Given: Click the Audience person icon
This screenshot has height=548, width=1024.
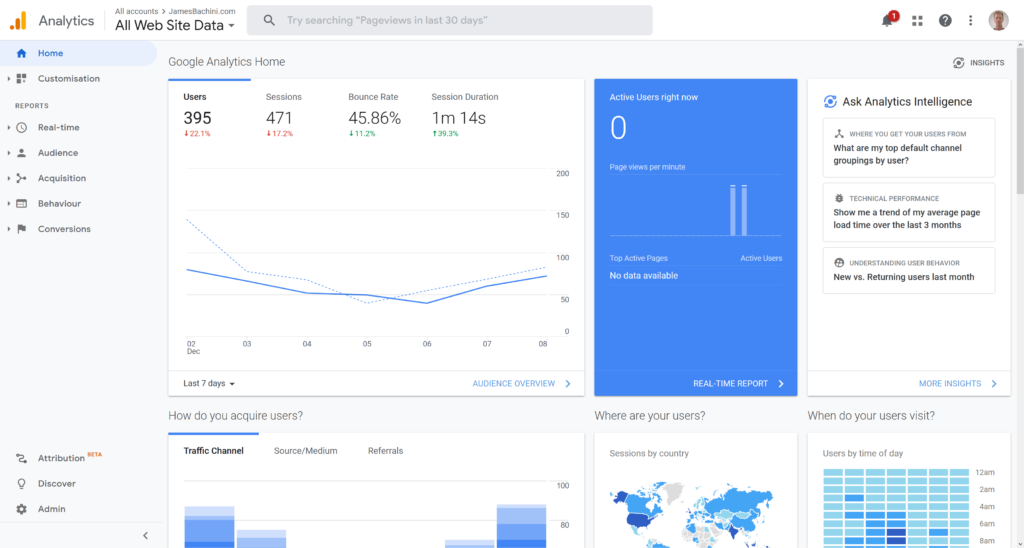Looking at the screenshot, I should (22, 153).
